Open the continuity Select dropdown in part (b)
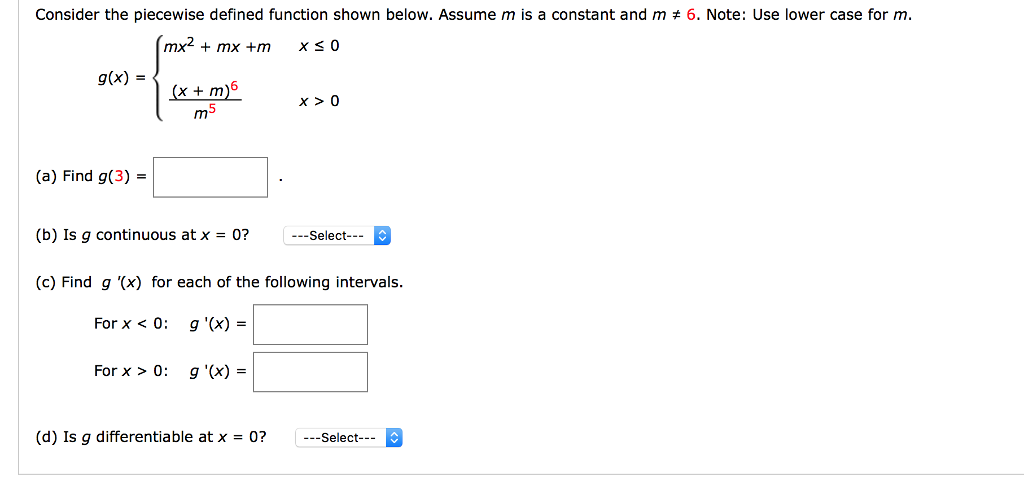 click(x=337, y=236)
